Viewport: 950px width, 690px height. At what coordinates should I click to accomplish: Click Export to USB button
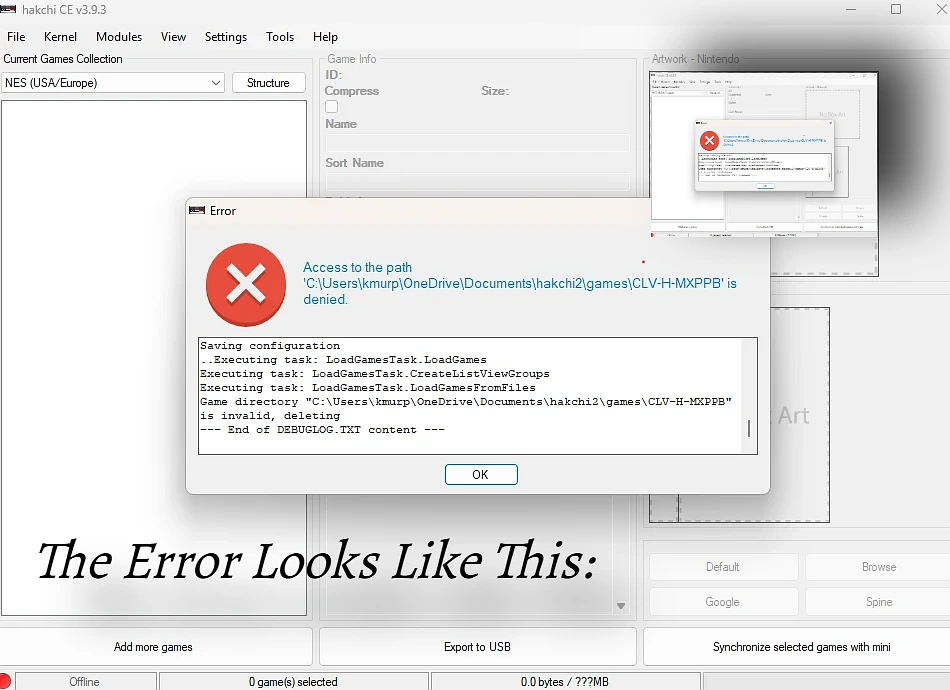[477, 646]
